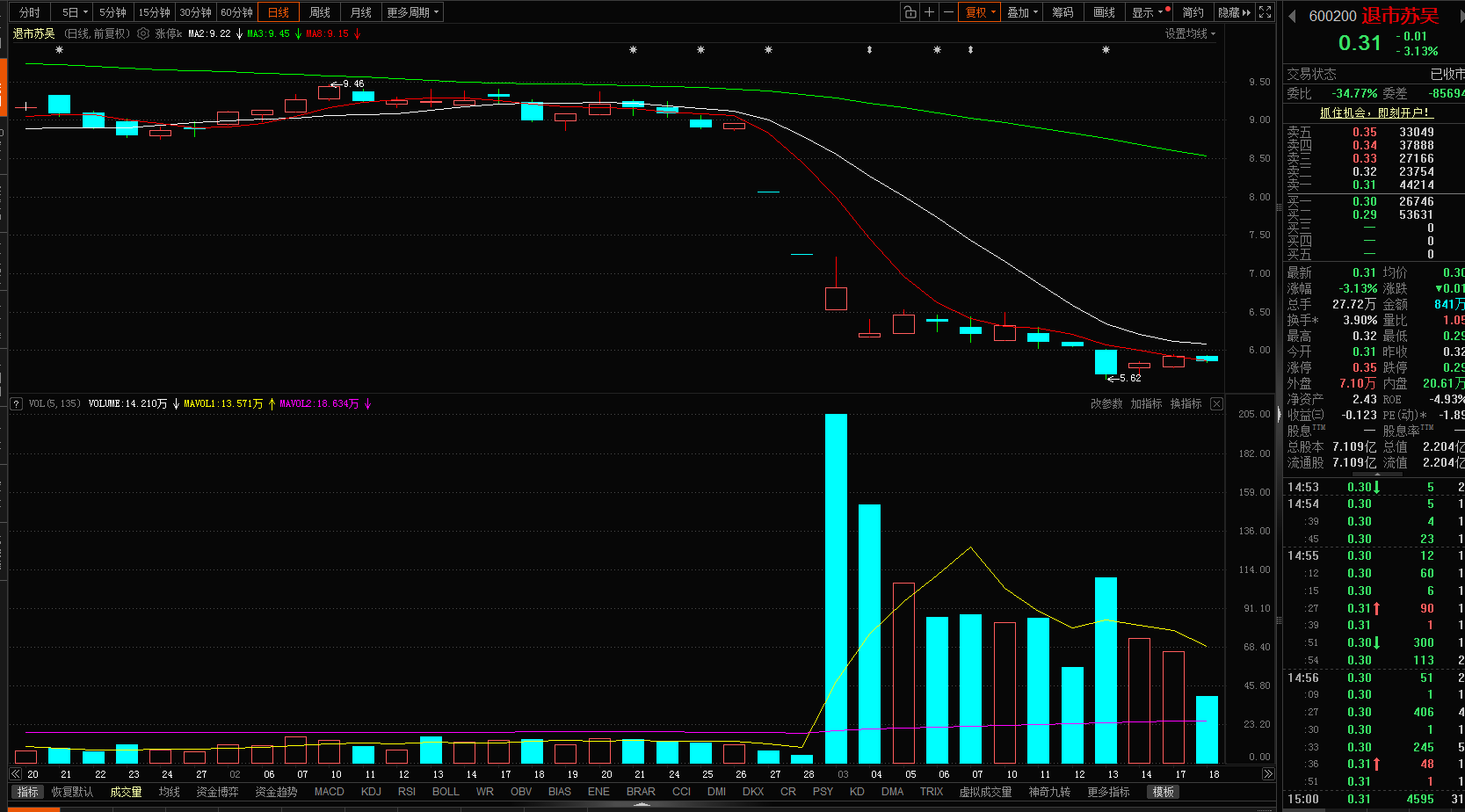Switch to 15分钟 period tab
Image resolution: width=1465 pixels, height=812 pixels.
point(154,12)
